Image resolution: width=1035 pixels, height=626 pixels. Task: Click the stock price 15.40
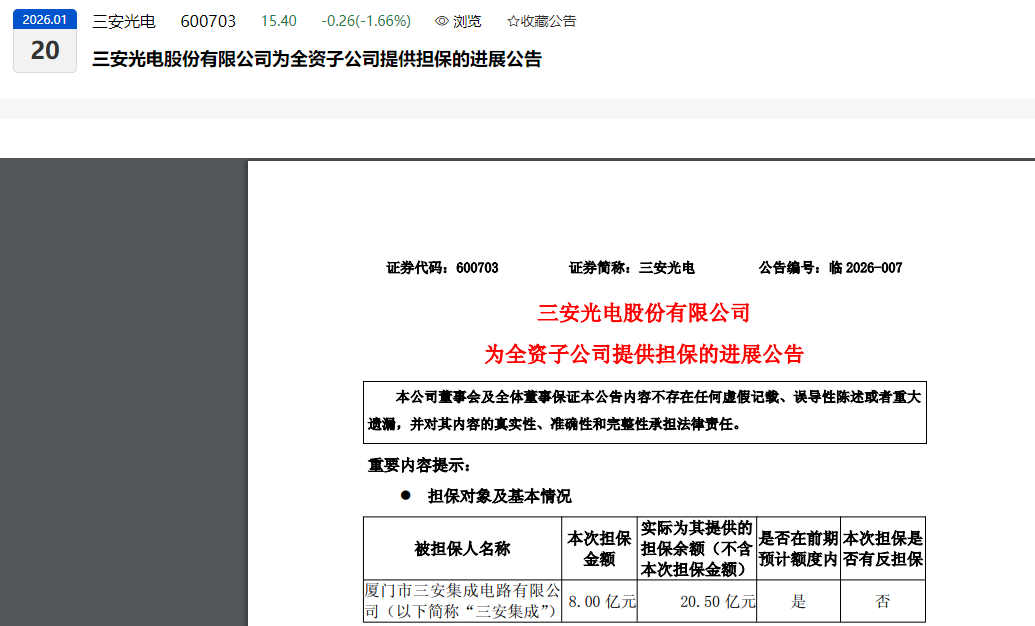coord(279,21)
